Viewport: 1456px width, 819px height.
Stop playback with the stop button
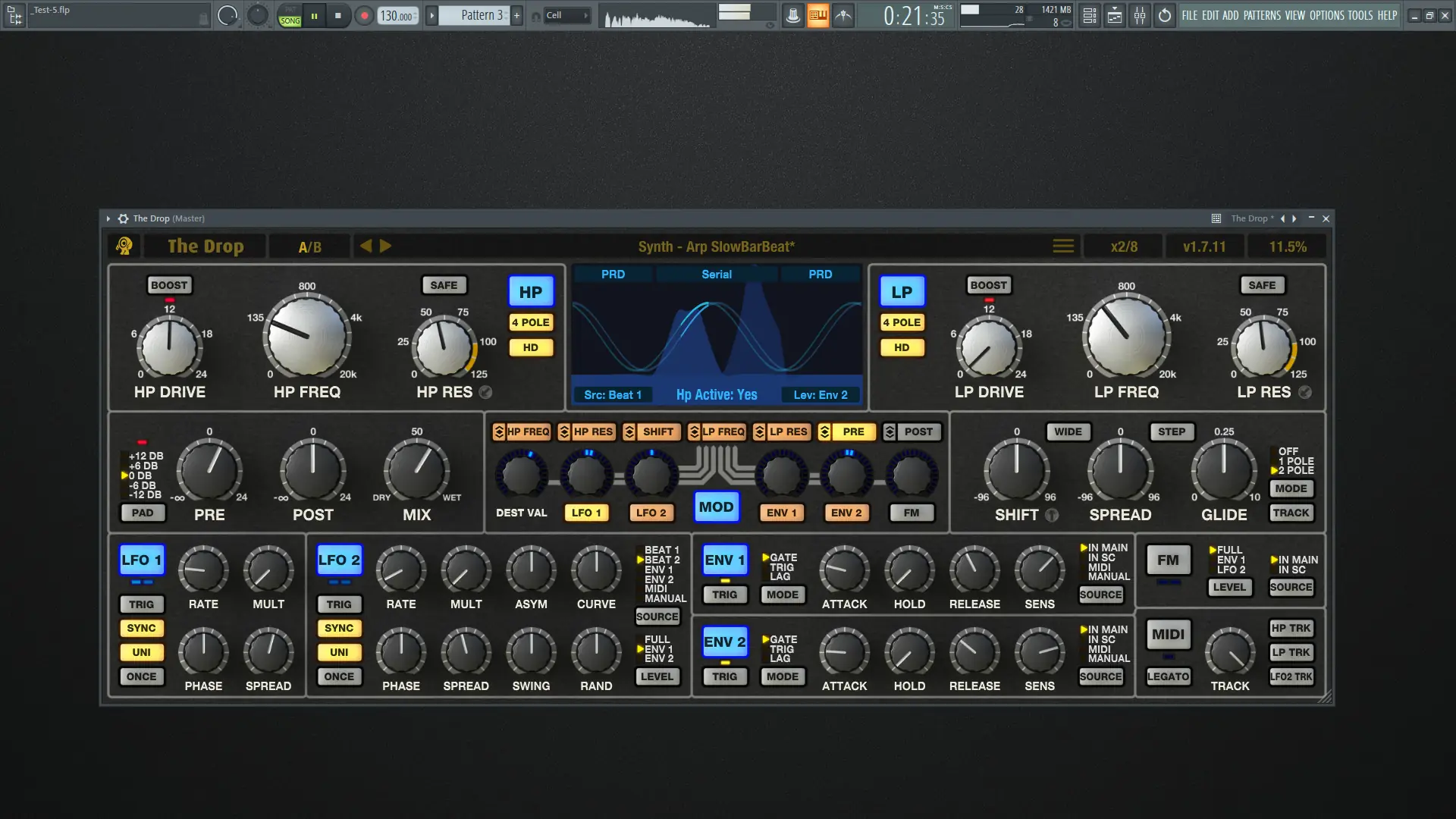(x=337, y=15)
